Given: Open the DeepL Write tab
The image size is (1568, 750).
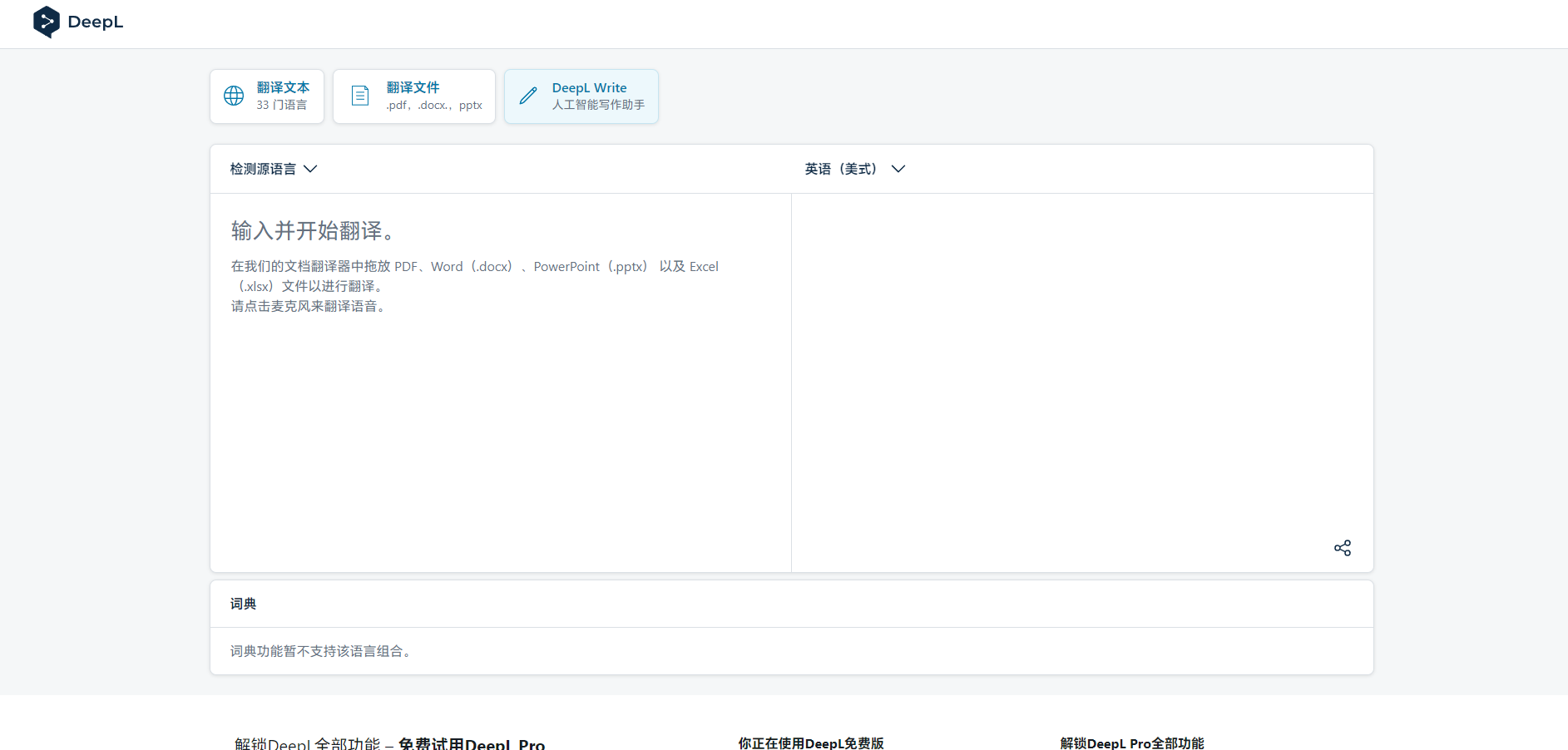Looking at the screenshot, I should (581, 96).
